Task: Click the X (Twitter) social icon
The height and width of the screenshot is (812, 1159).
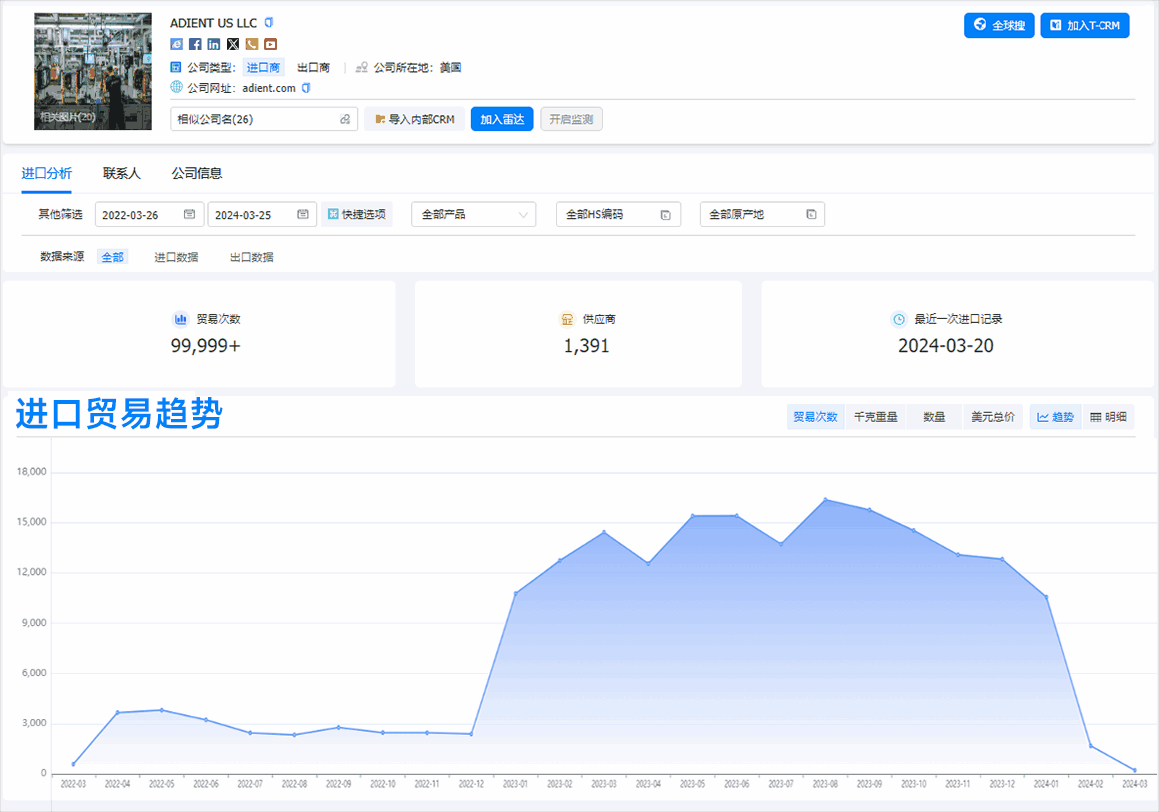Action: coord(233,44)
